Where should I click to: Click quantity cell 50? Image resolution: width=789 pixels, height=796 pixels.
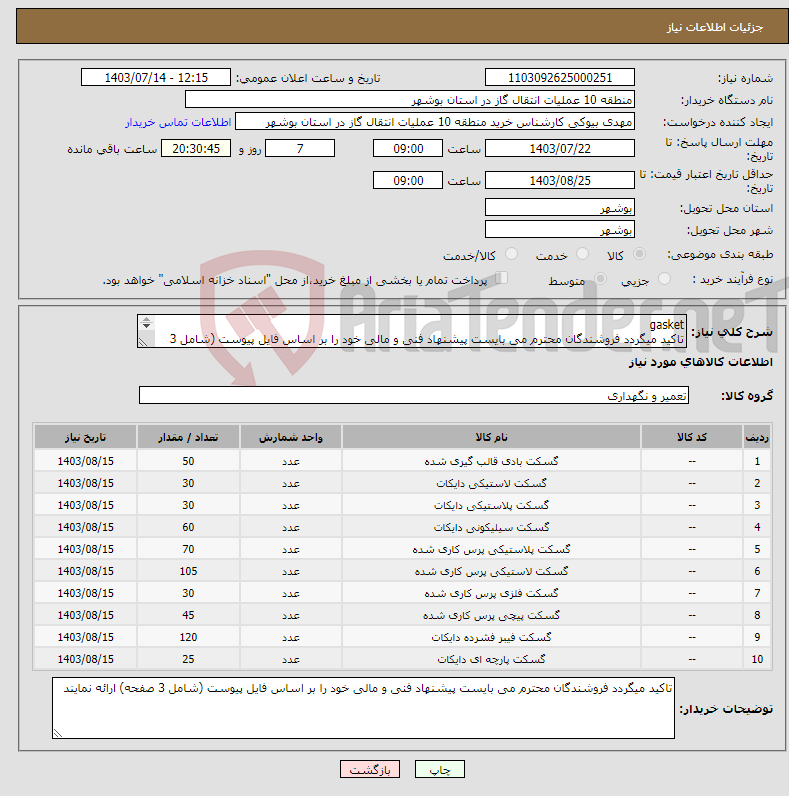point(188,461)
